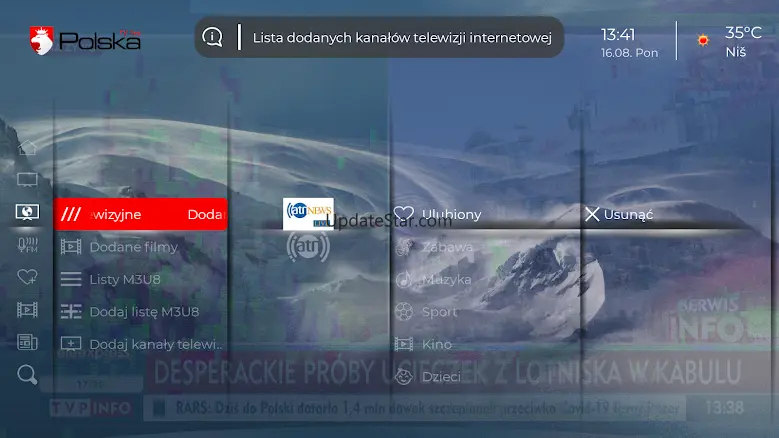Click the sun weather icon
Image resolution: width=779 pixels, height=438 pixels.
click(x=703, y=40)
